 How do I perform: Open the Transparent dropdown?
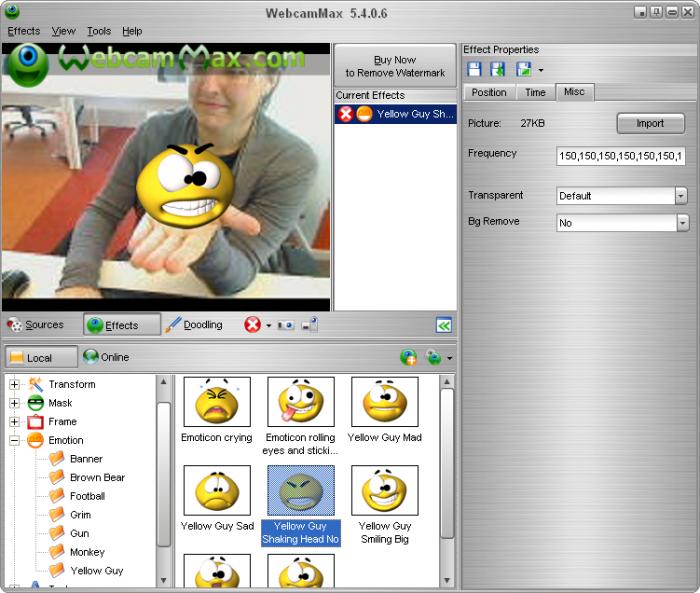coord(681,196)
